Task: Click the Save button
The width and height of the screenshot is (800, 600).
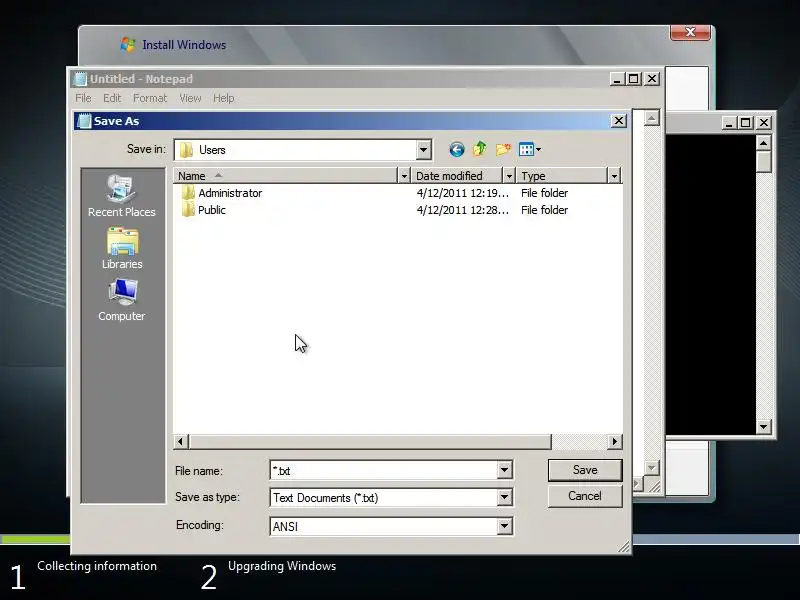Action: click(x=585, y=470)
